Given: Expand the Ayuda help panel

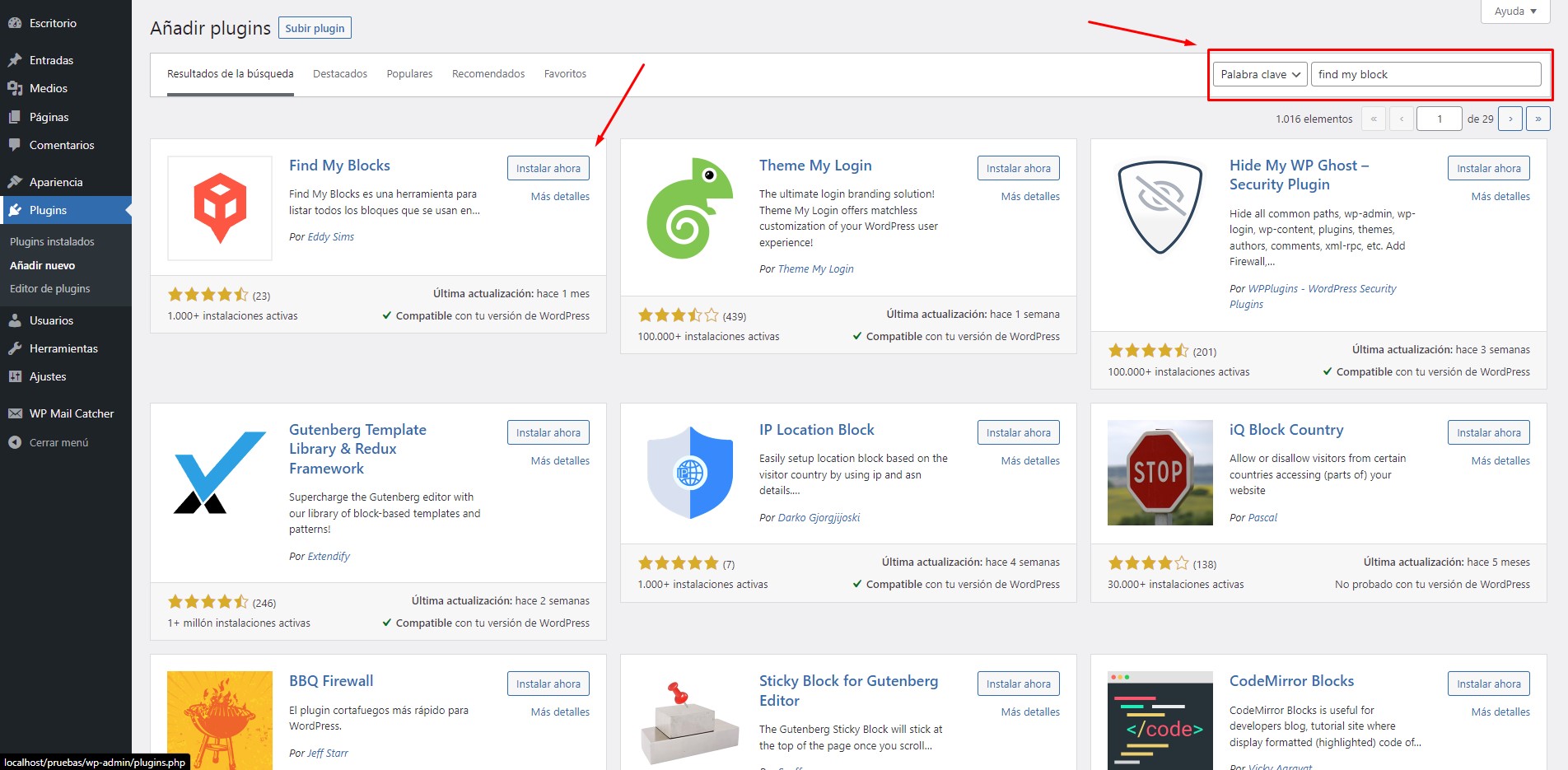Looking at the screenshot, I should 1516,12.
